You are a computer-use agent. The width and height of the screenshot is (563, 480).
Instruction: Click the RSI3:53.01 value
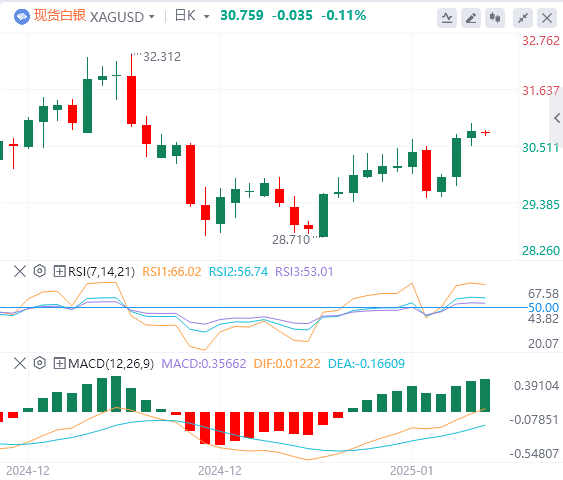[x=304, y=271]
